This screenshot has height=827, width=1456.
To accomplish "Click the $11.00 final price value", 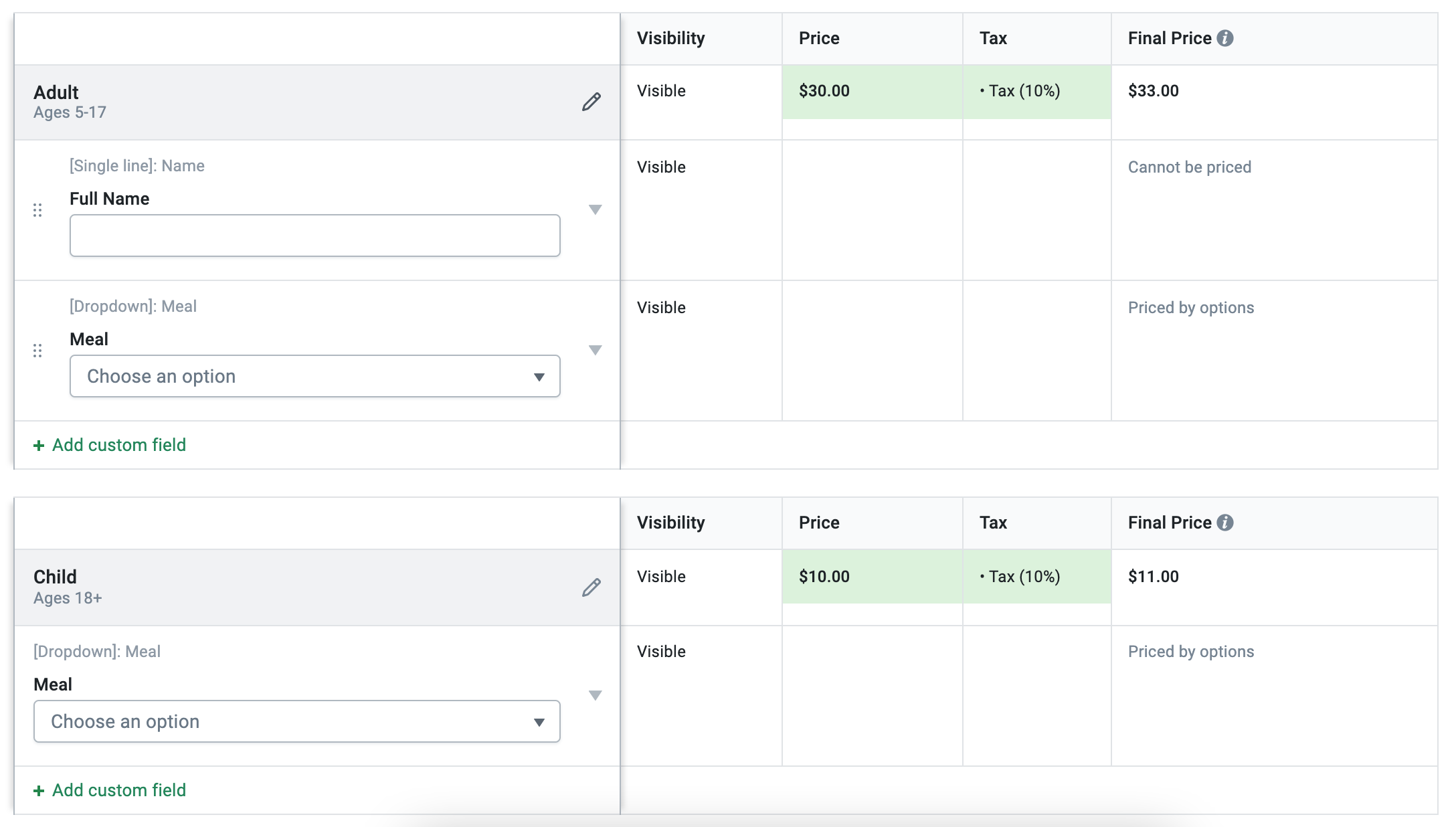I will pyautogui.click(x=1154, y=577).
